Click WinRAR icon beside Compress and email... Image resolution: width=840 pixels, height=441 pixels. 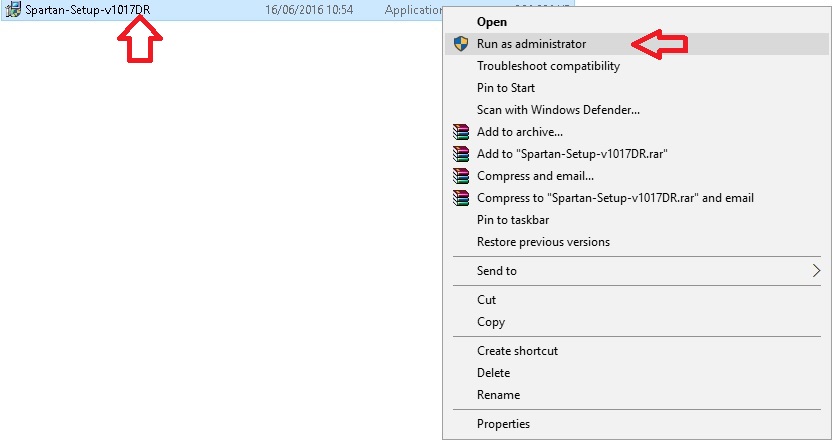[461, 176]
